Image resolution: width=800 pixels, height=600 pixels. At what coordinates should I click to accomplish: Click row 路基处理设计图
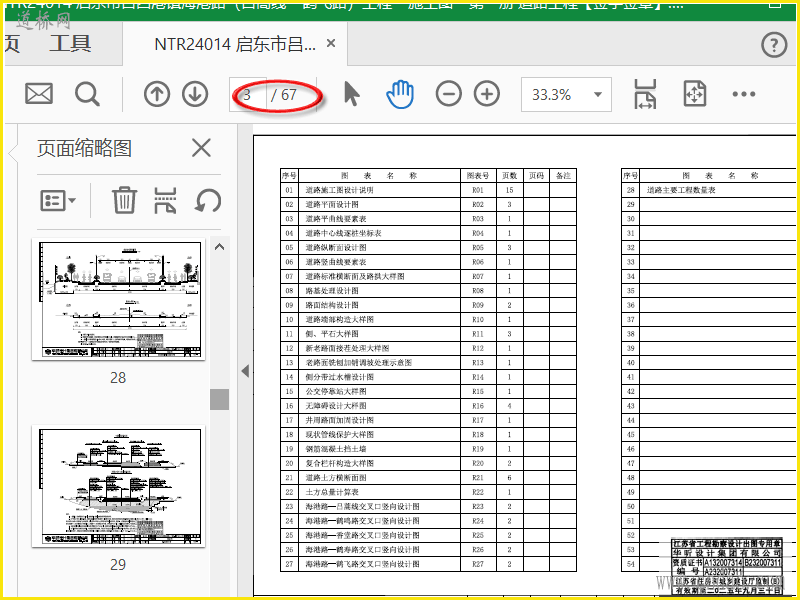click(429, 290)
